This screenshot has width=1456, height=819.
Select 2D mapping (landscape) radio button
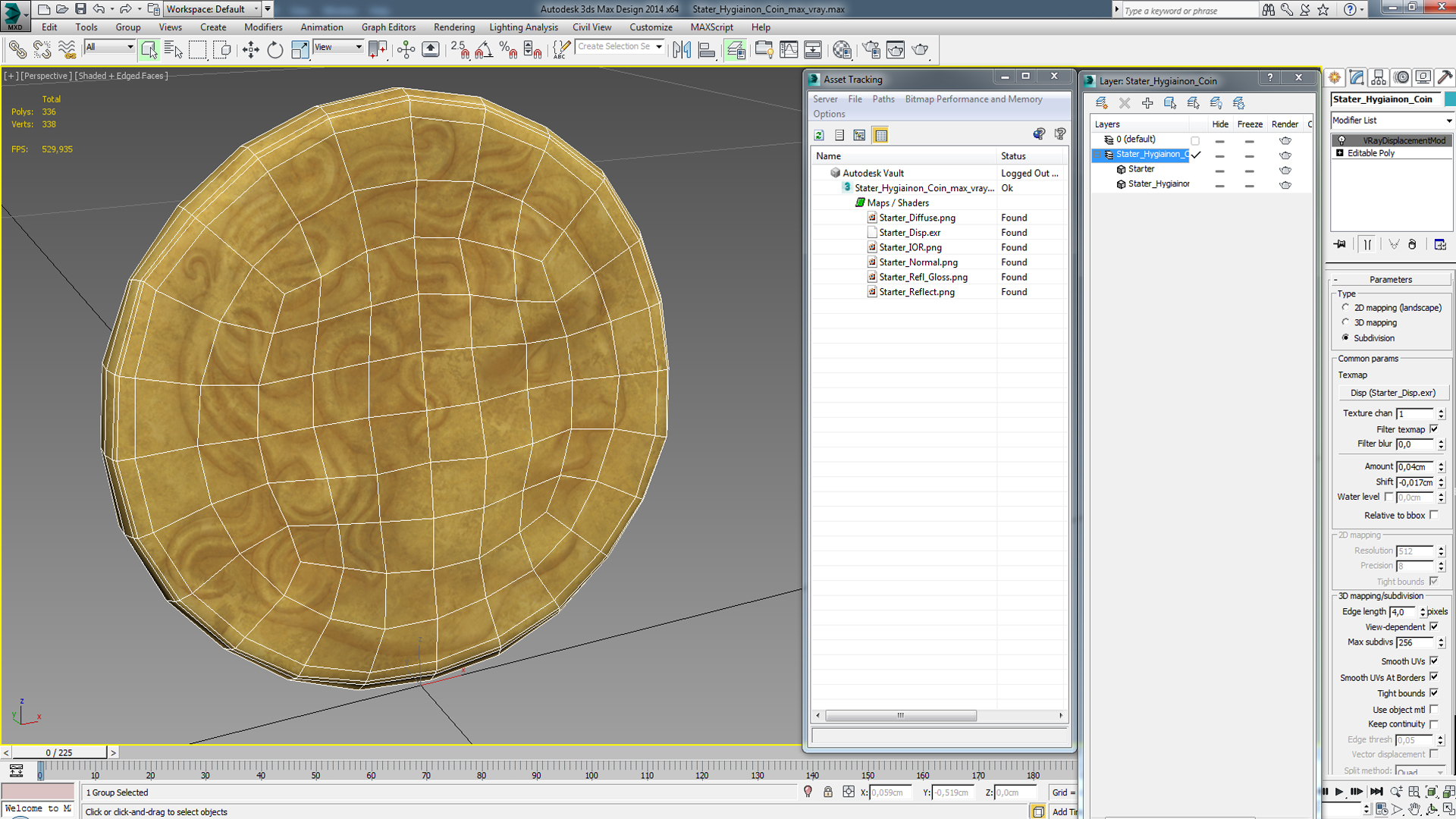(1345, 307)
